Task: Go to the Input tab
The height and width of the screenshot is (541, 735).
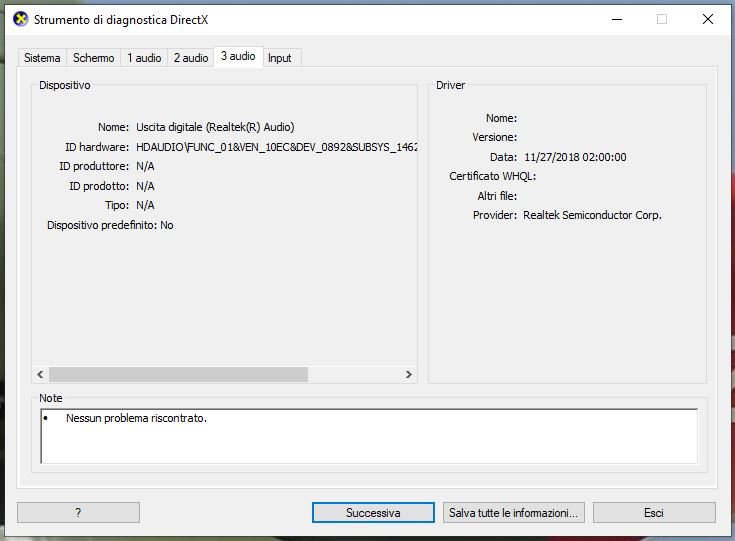Action: pyautogui.click(x=280, y=58)
